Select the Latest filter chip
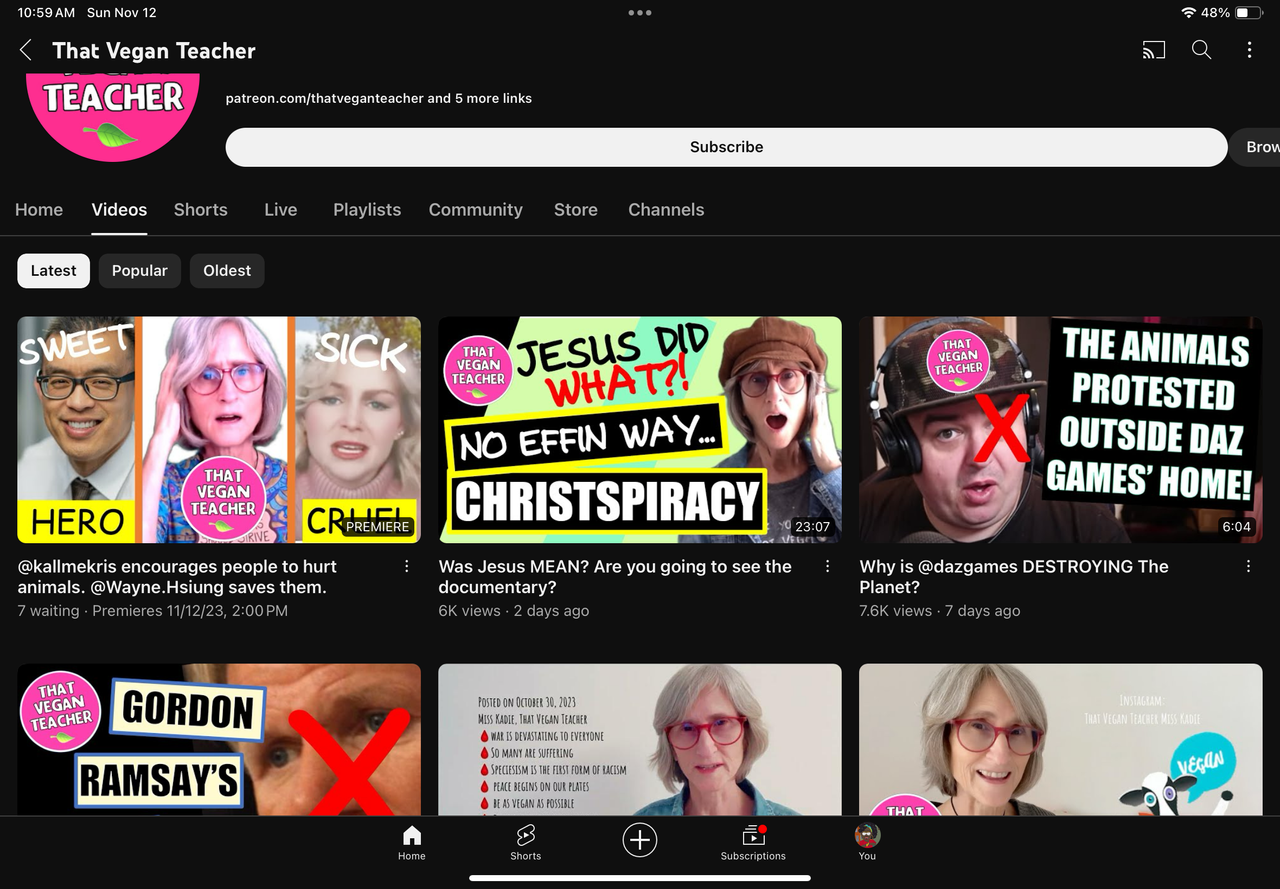 point(54,271)
